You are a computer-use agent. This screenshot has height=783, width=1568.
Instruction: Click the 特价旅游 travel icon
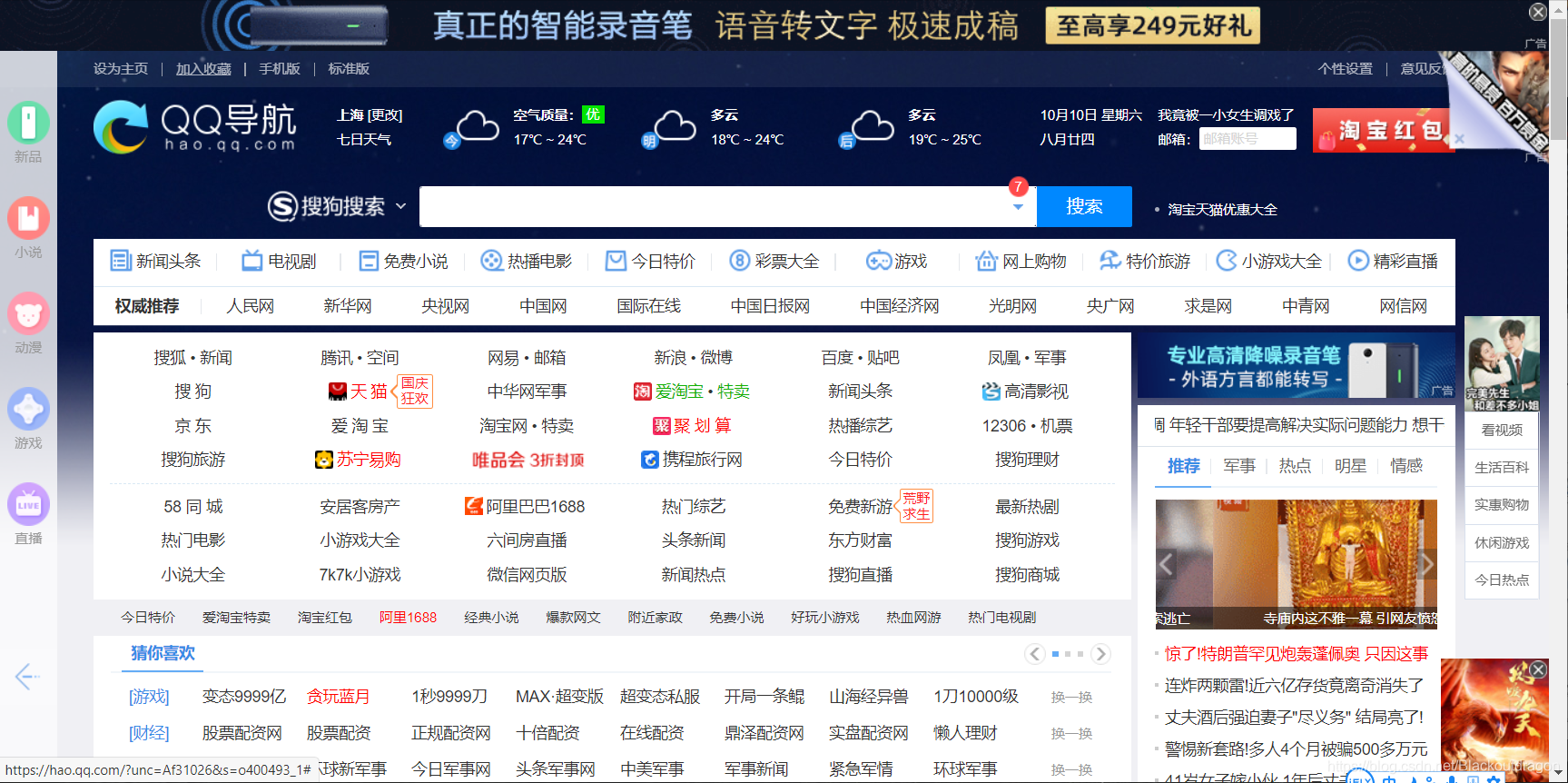tap(1109, 261)
